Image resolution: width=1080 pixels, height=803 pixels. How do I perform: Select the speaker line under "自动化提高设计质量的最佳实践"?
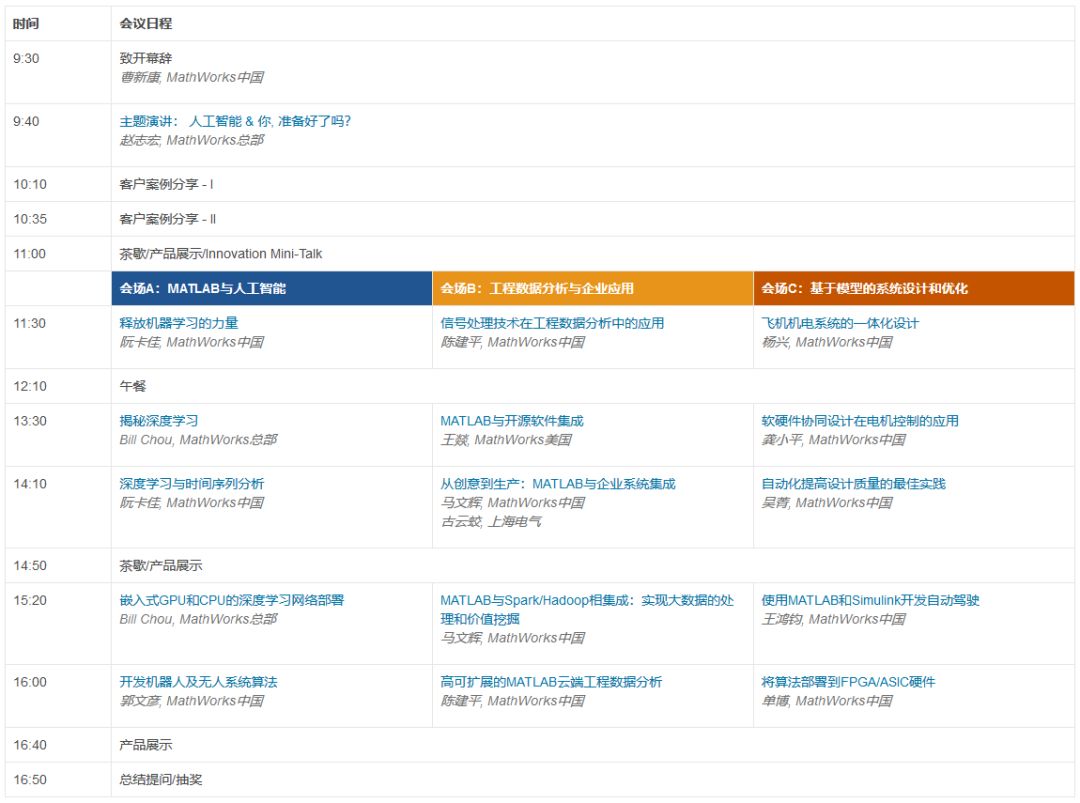point(827,502)
